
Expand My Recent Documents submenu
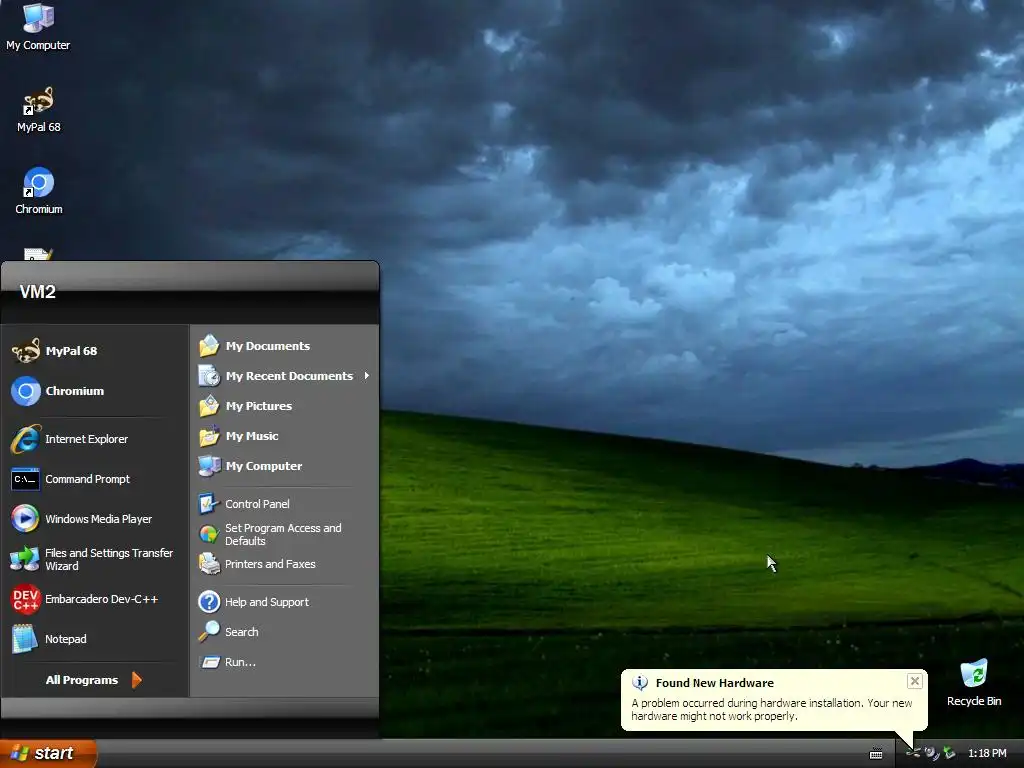[285, 376]
